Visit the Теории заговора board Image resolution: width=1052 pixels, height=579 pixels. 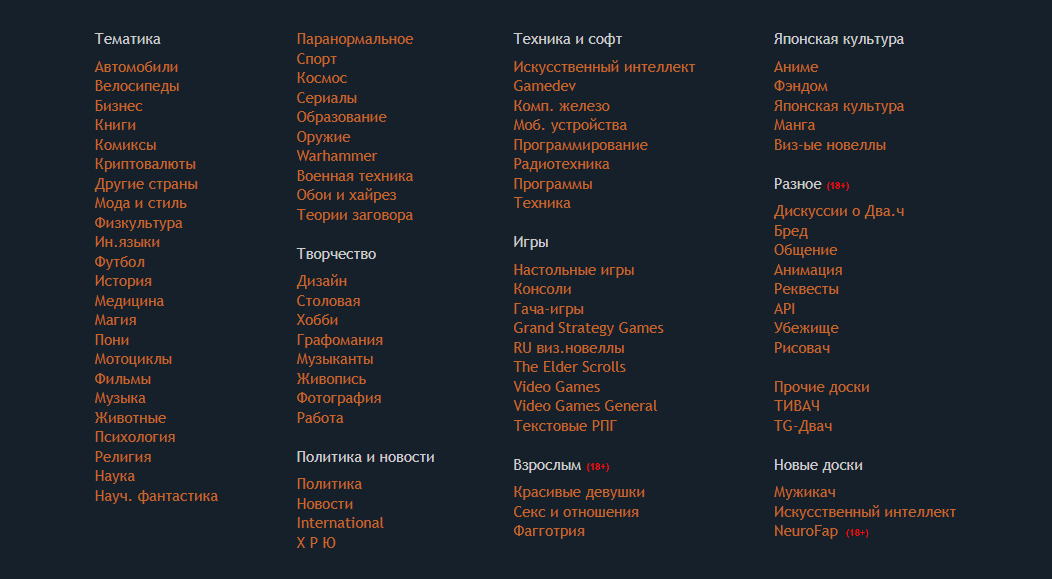click(355, 215)
